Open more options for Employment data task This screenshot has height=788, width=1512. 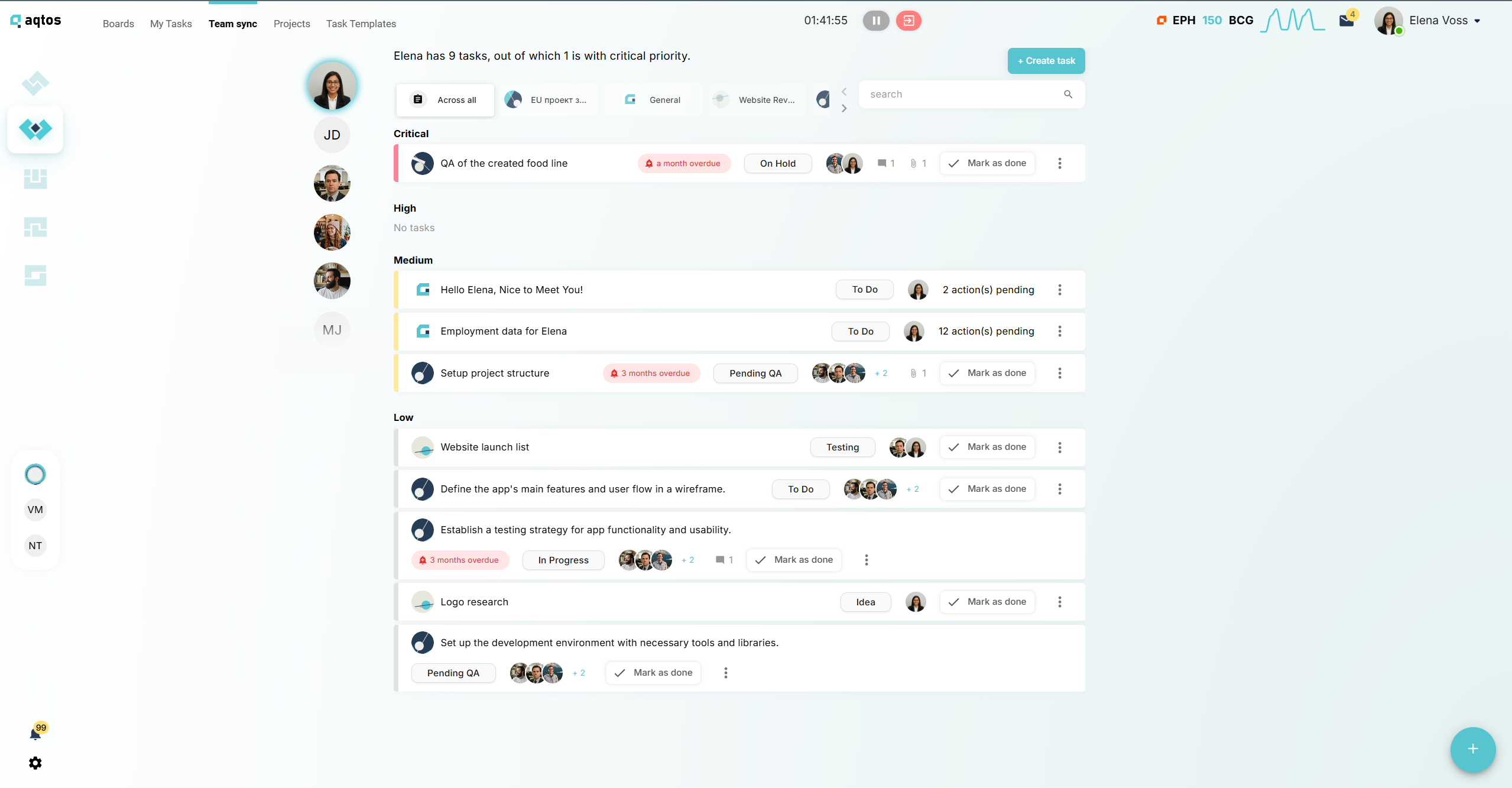pos(1060,332)
